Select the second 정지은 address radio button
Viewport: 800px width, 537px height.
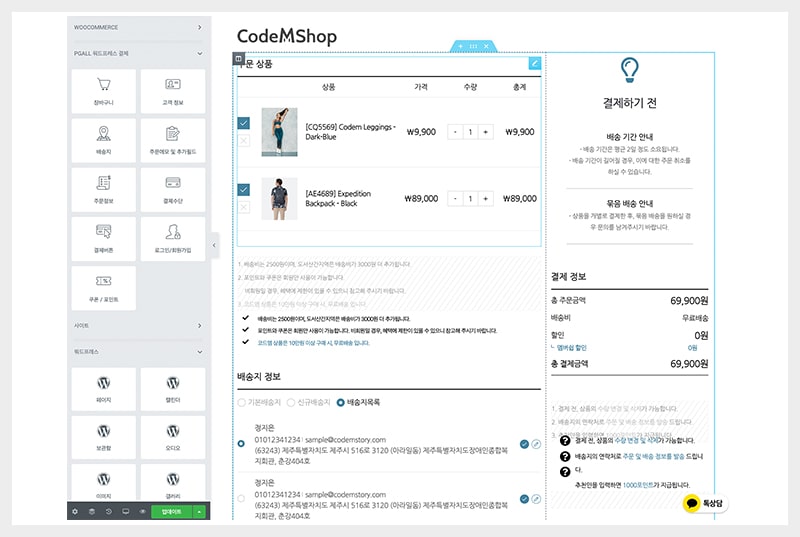[241, 497]
